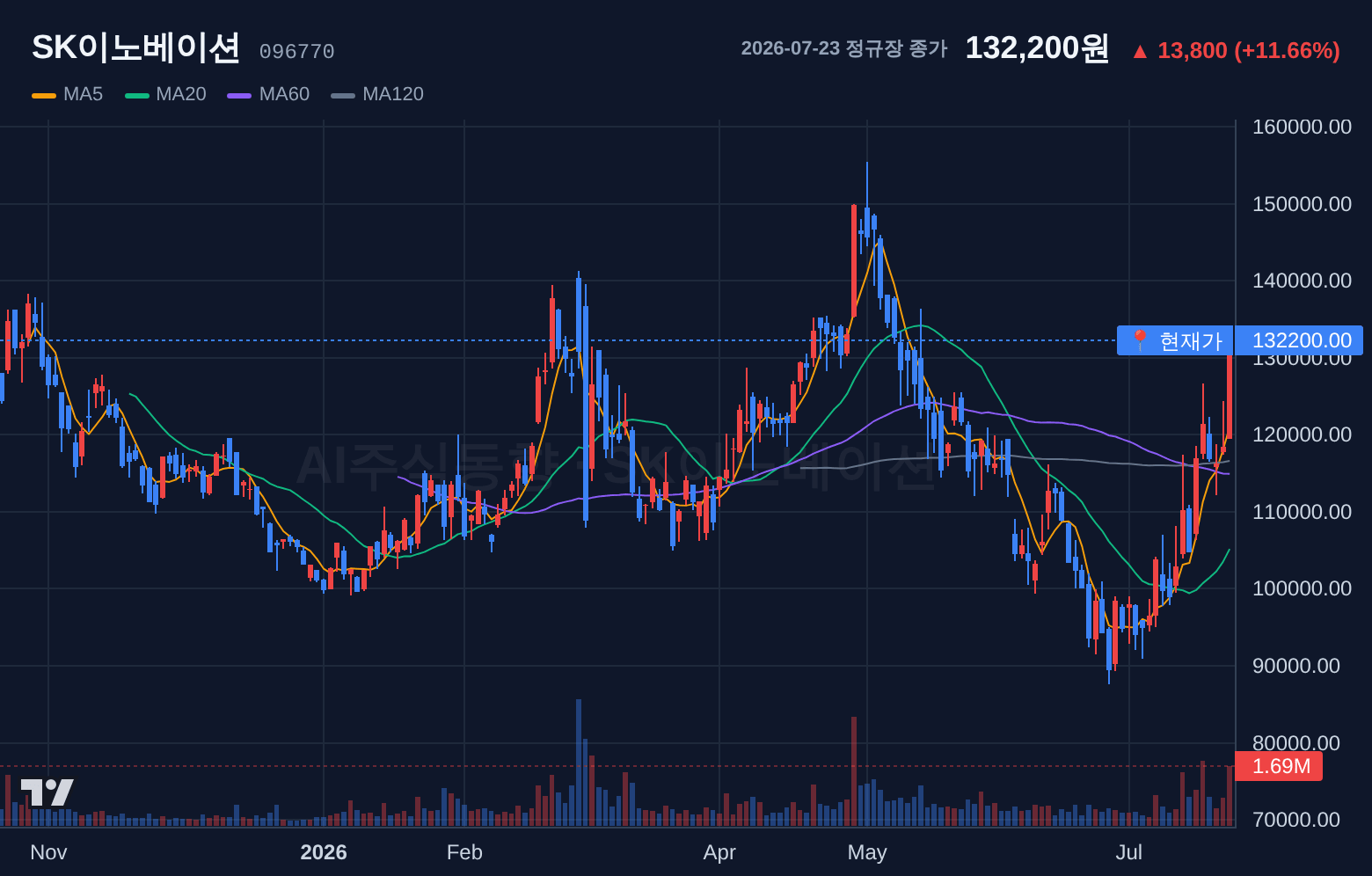
Task: Click the Feb label on time axis
Action: pos(464,852)
